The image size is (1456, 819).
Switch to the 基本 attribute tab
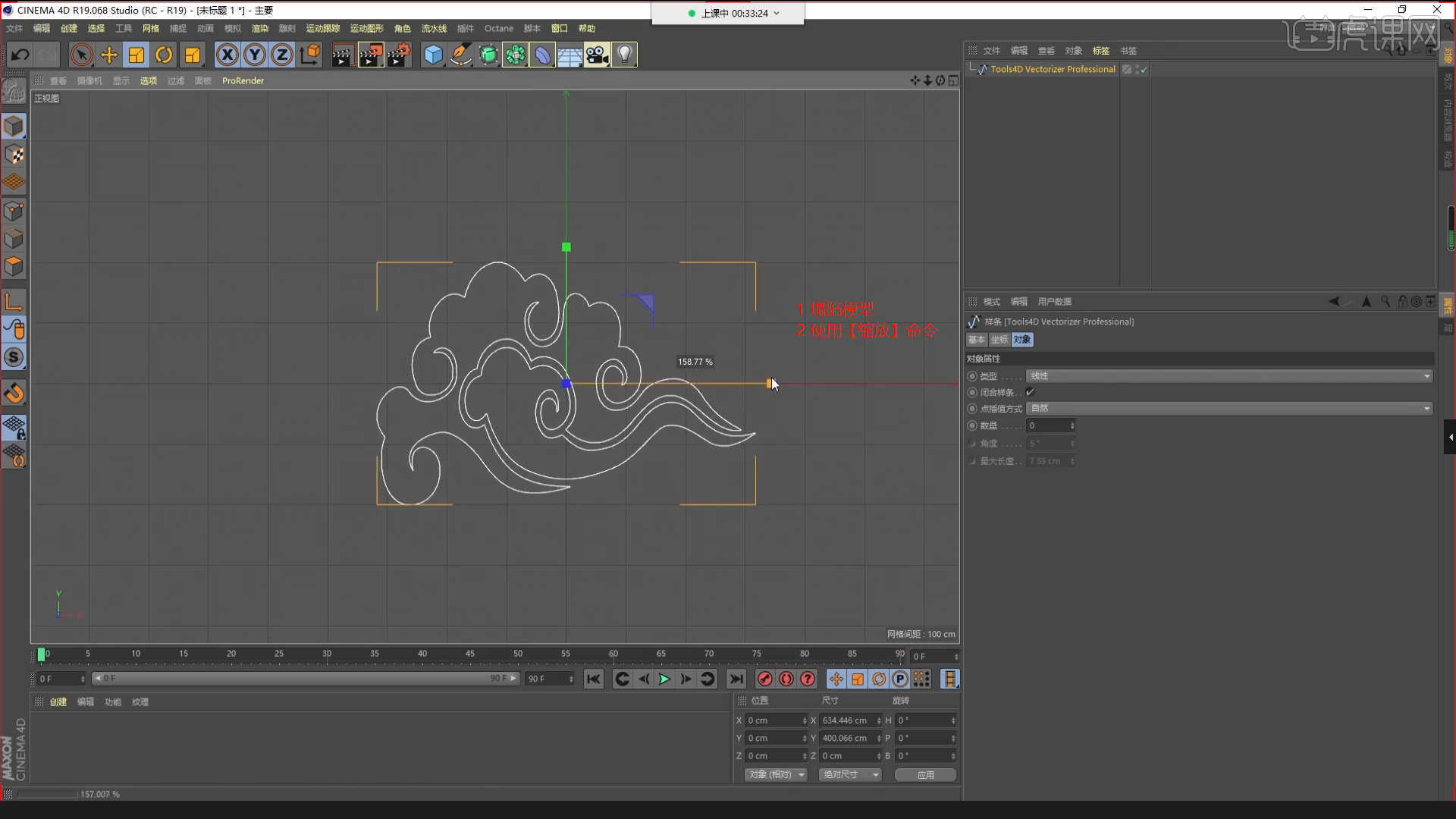(977, 340)
